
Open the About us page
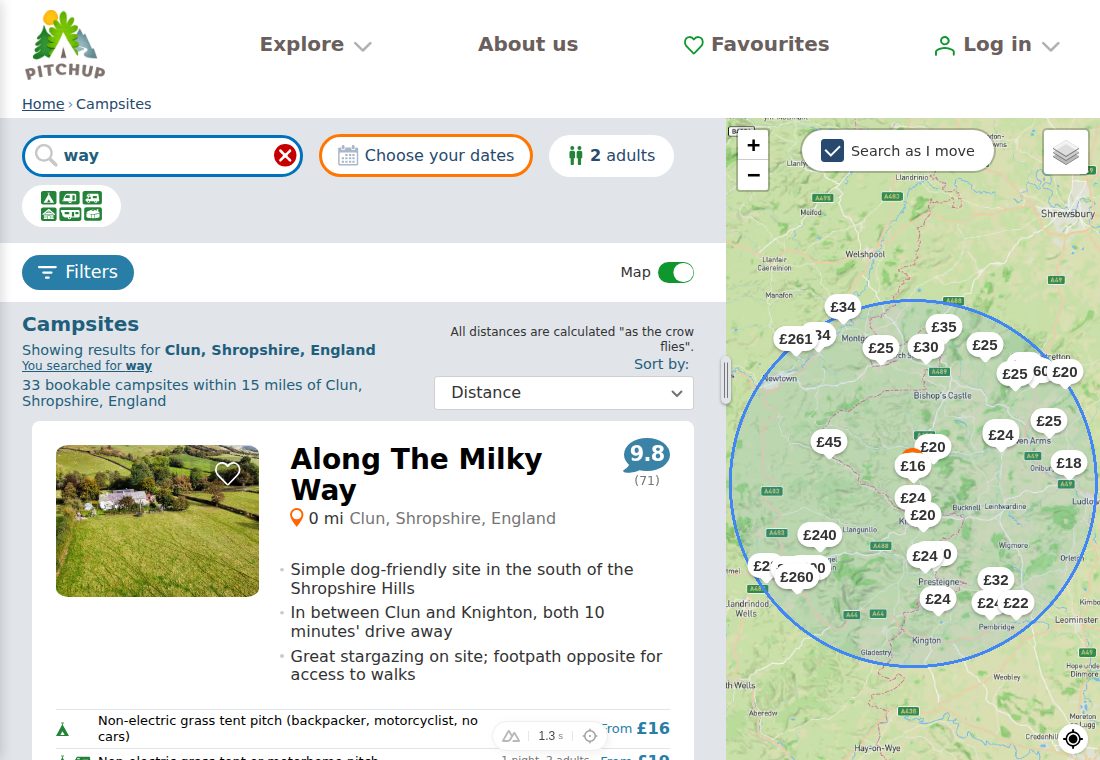coord(528,44)
